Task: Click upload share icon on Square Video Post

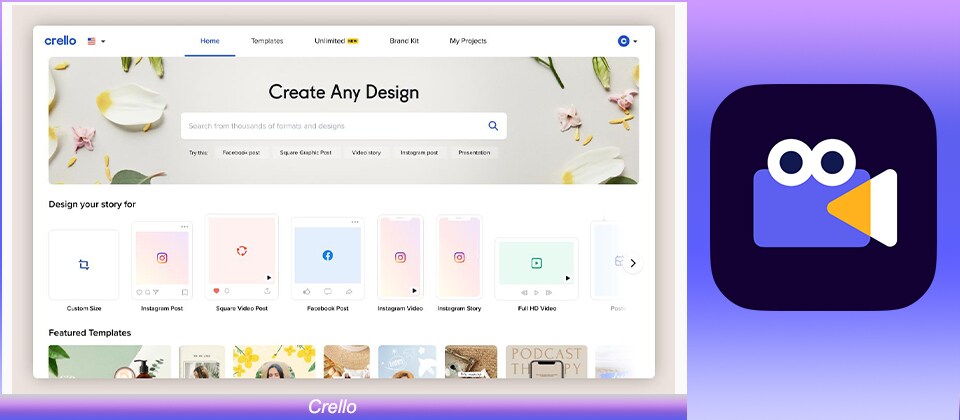Action: [x=268, y=291]
